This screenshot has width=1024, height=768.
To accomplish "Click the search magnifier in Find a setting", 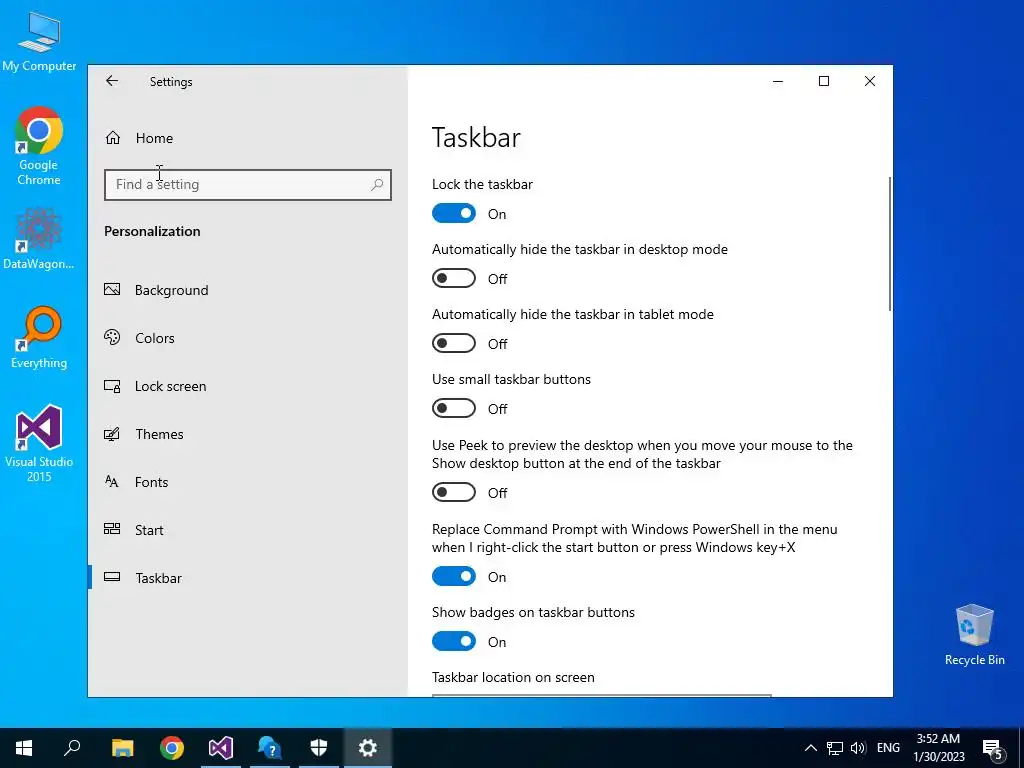I will (x=377, y=185).
